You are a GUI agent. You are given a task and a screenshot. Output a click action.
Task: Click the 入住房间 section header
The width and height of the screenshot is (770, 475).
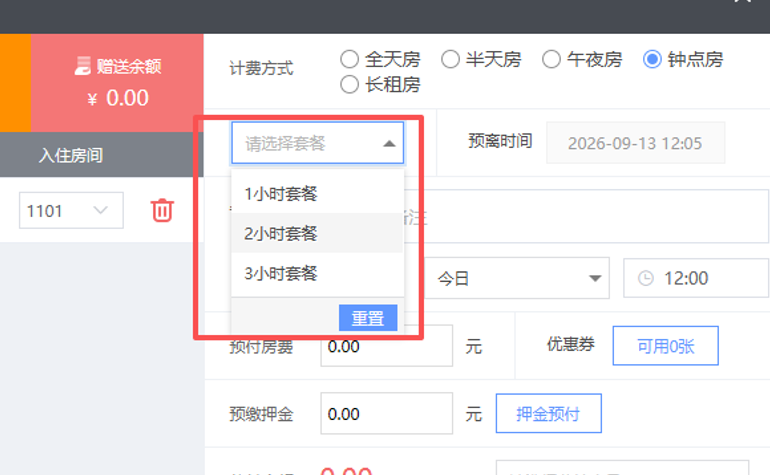(x=102, y=155)
